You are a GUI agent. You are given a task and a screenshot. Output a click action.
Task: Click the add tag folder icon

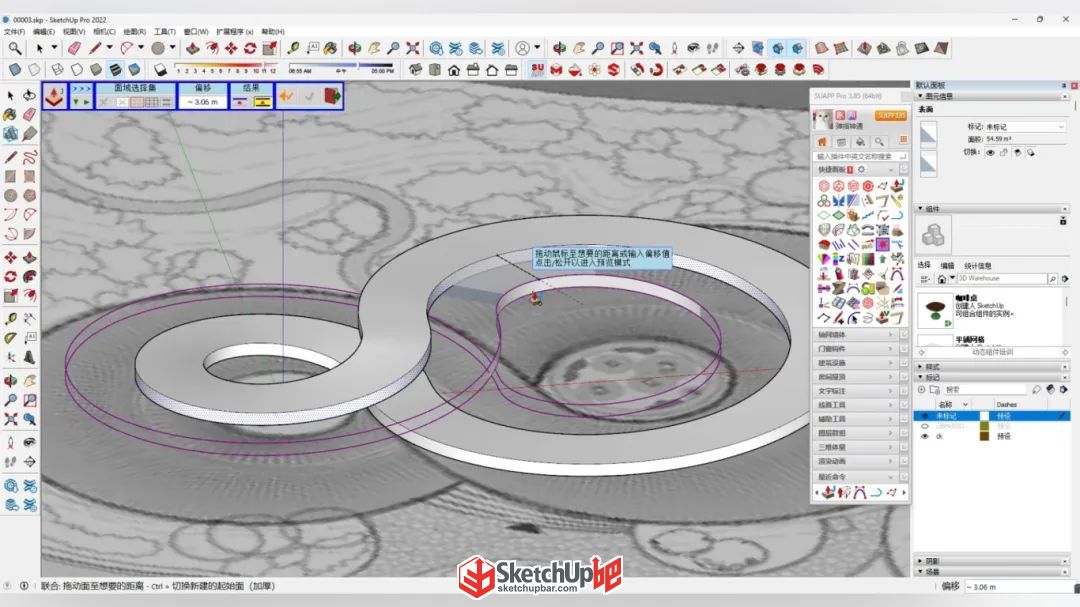[x=934, y=389]
